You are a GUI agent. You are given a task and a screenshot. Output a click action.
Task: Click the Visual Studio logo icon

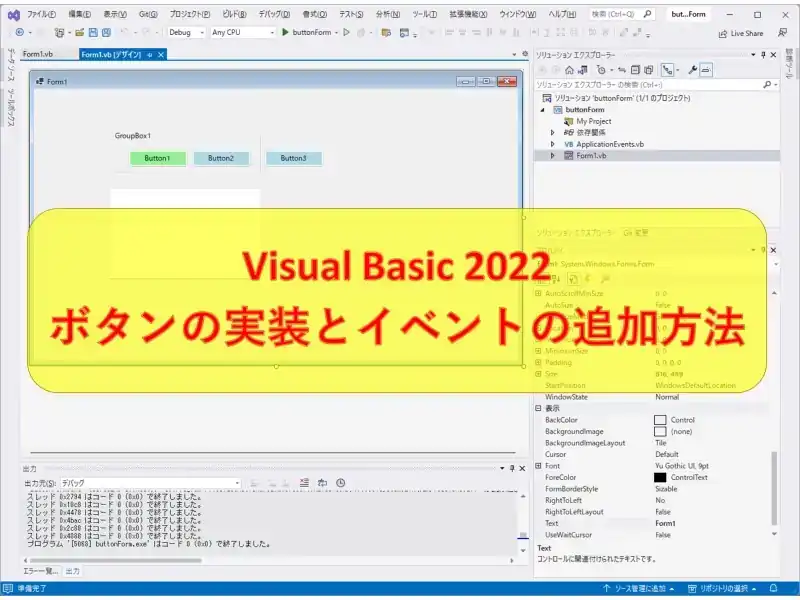click(x=14, y=15)
